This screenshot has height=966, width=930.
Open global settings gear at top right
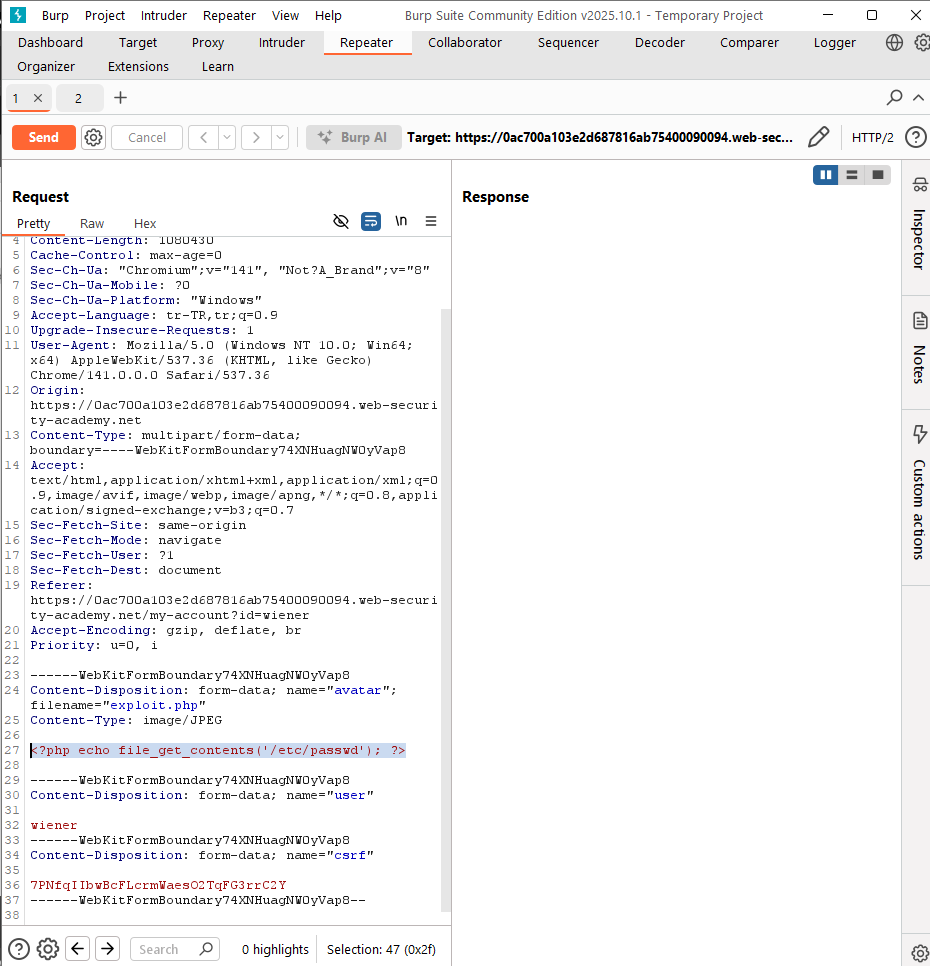[921, 43]
